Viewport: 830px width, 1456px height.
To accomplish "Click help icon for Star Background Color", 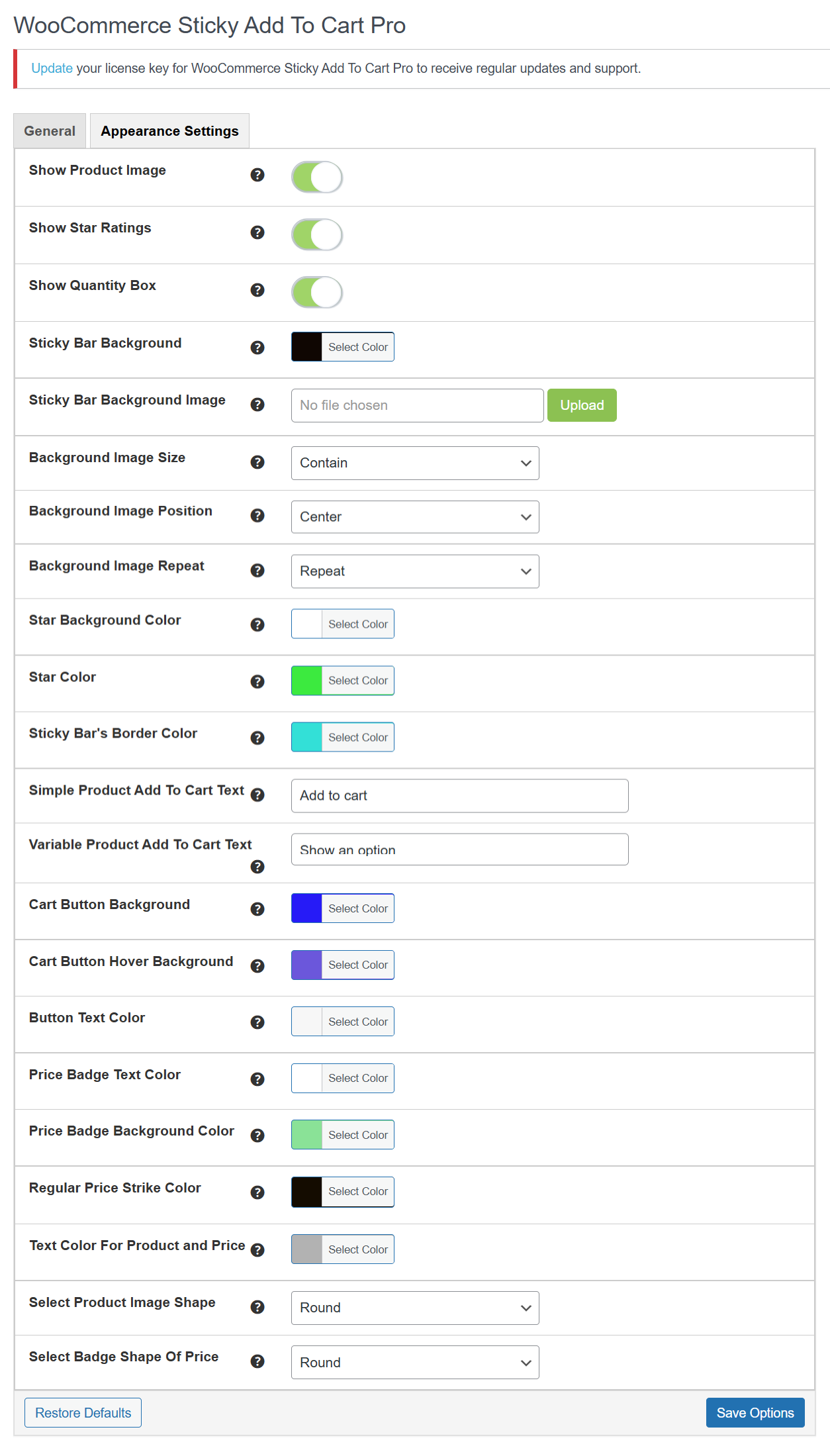I will [x=257, y=625].
